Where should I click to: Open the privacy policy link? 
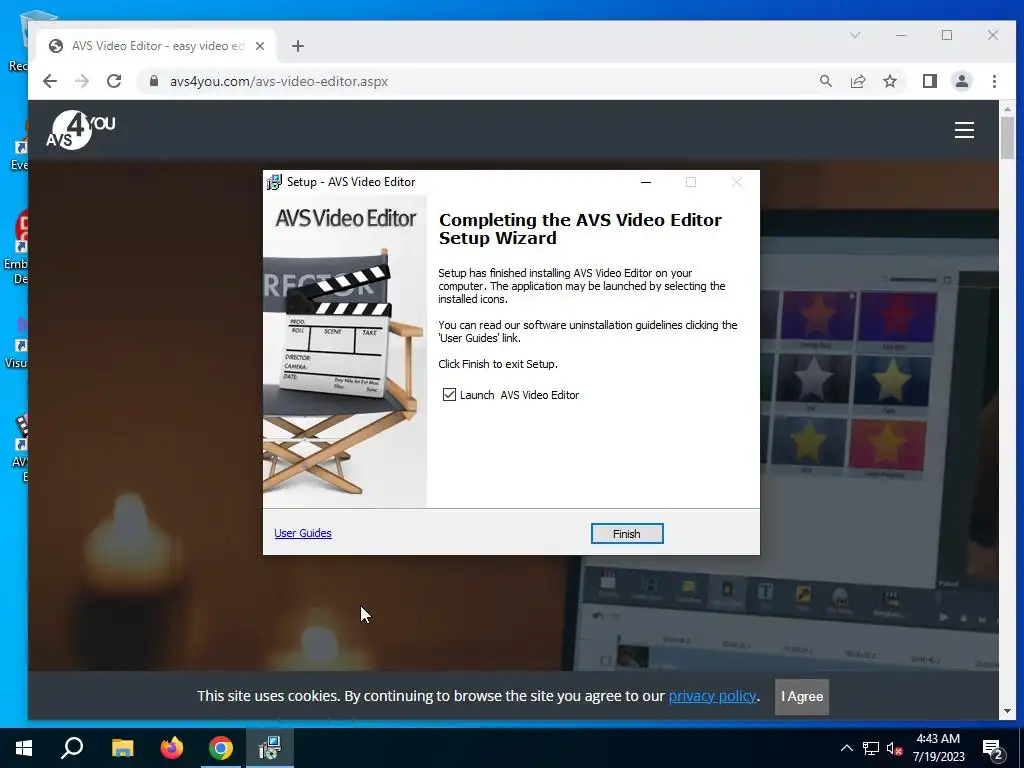point(712,696)
